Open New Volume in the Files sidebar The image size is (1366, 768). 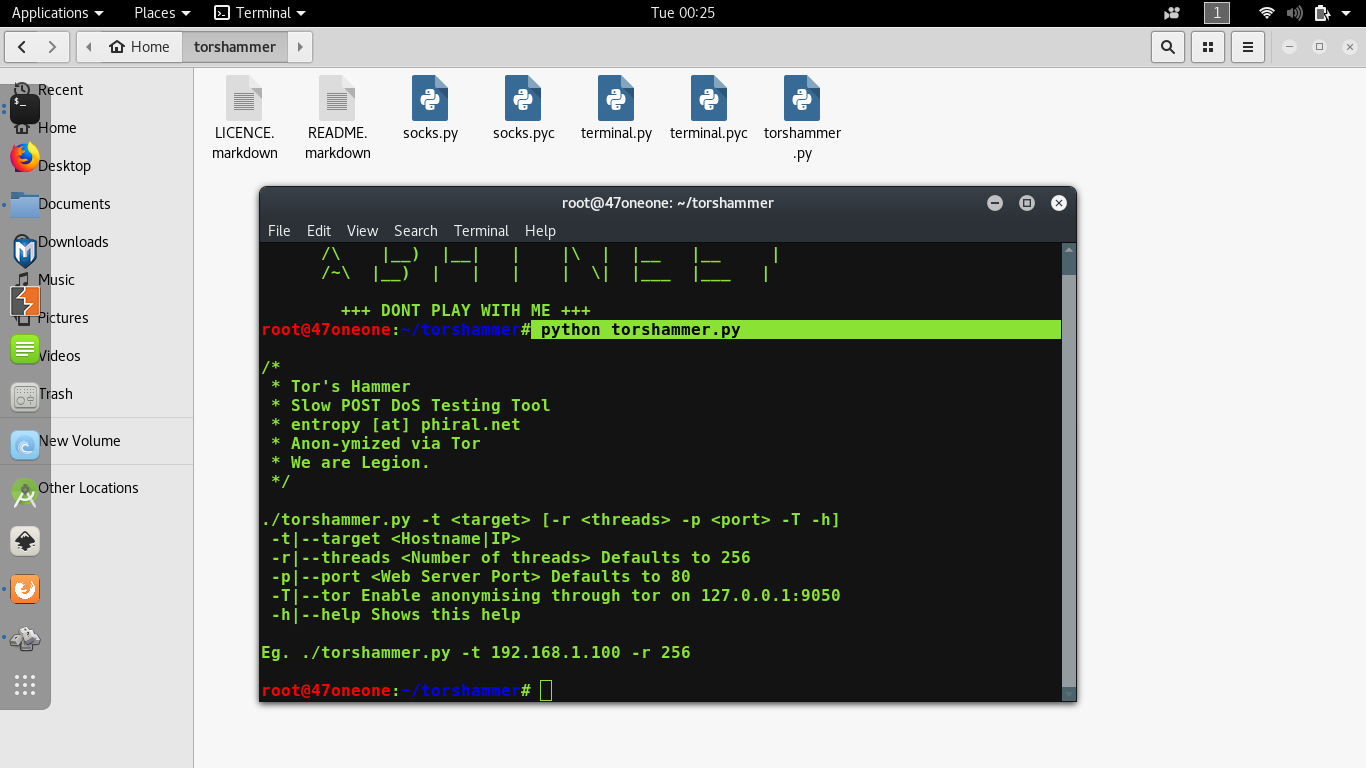80,441
